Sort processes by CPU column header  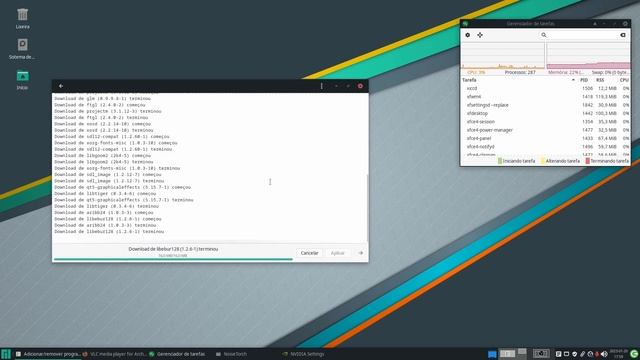click(x=624, y=80)
